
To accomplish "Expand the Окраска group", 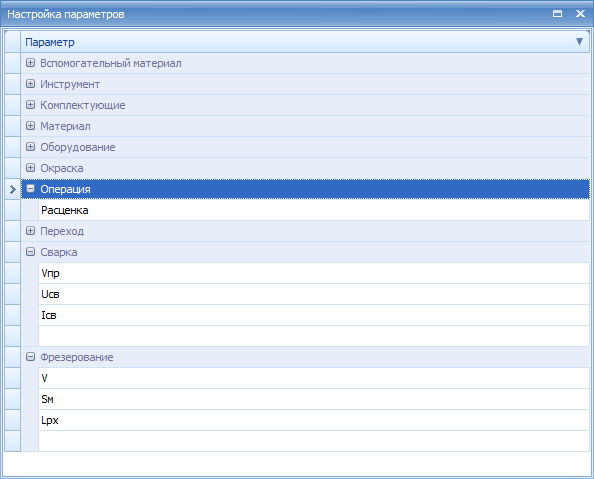I will (x=30, y=168).
